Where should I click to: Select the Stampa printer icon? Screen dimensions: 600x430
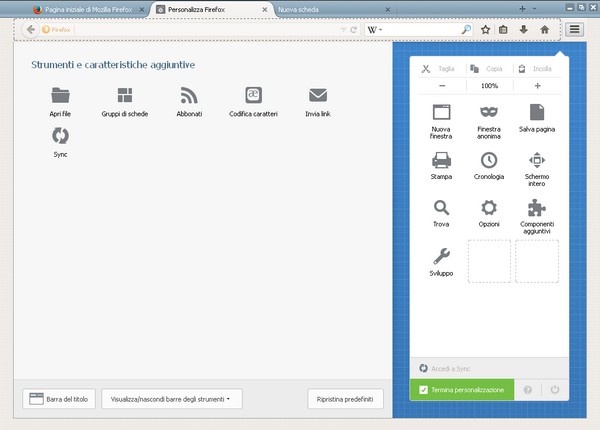[x=441, y=160]
